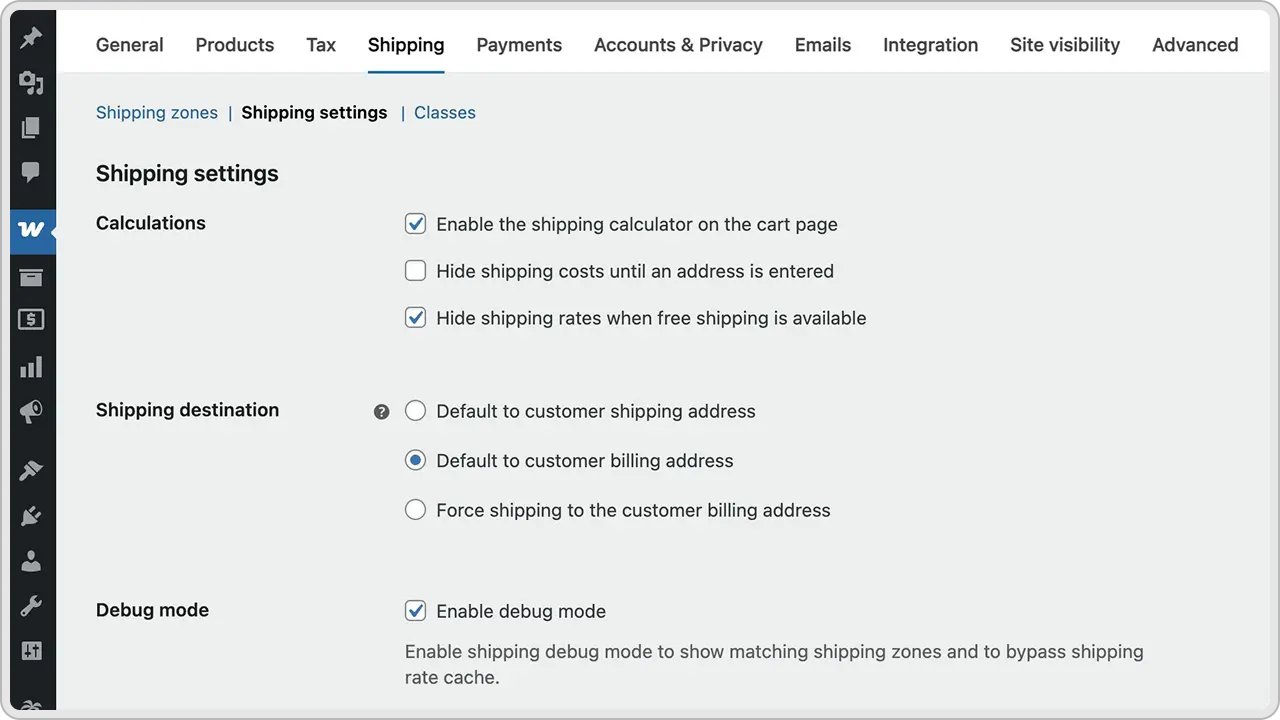This screenshot has width=1280, height=720.
Task: Select Default to customer shipping address
Action: [x=415, y=411]
